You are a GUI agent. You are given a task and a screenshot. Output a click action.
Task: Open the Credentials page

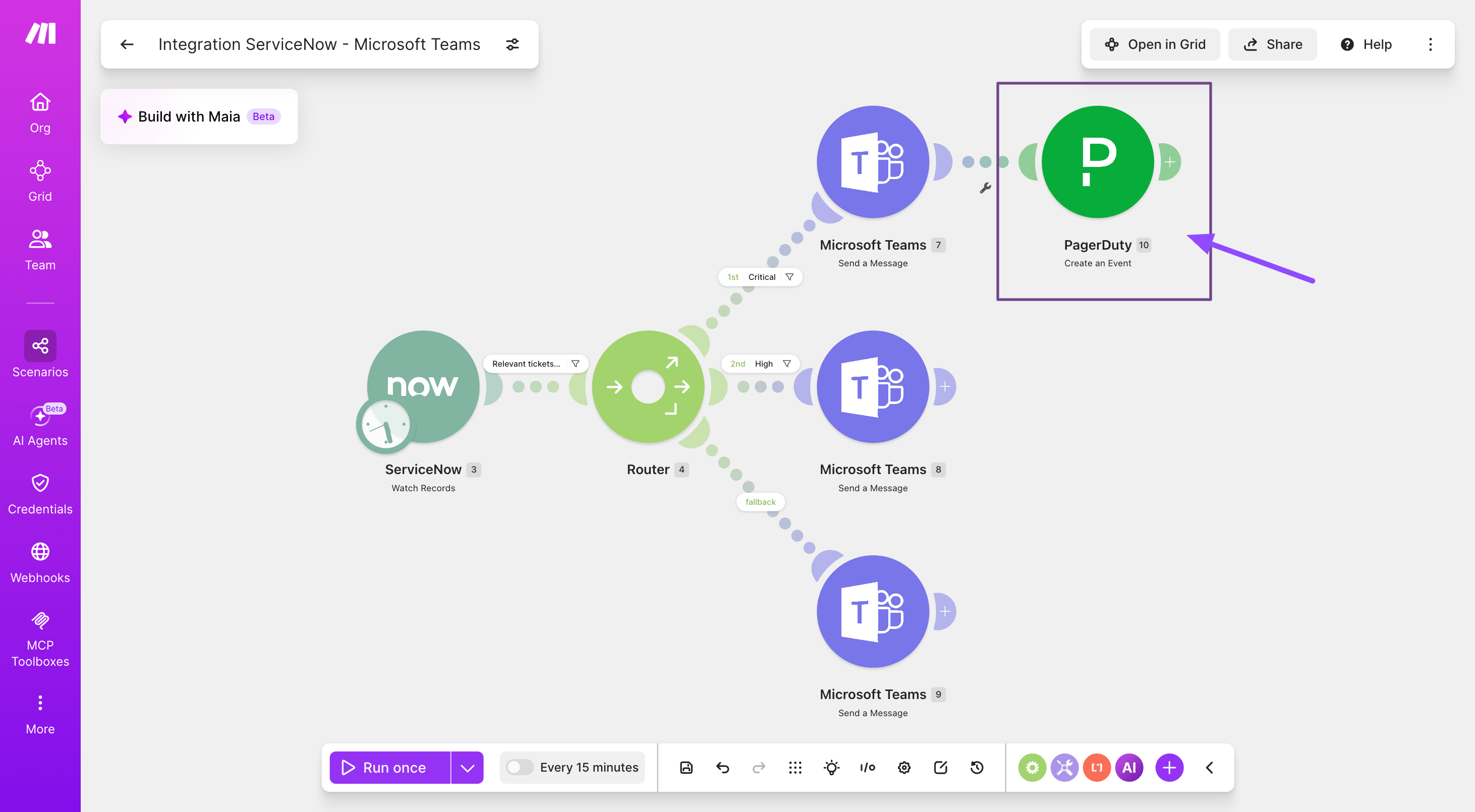[x=40, y=495]
